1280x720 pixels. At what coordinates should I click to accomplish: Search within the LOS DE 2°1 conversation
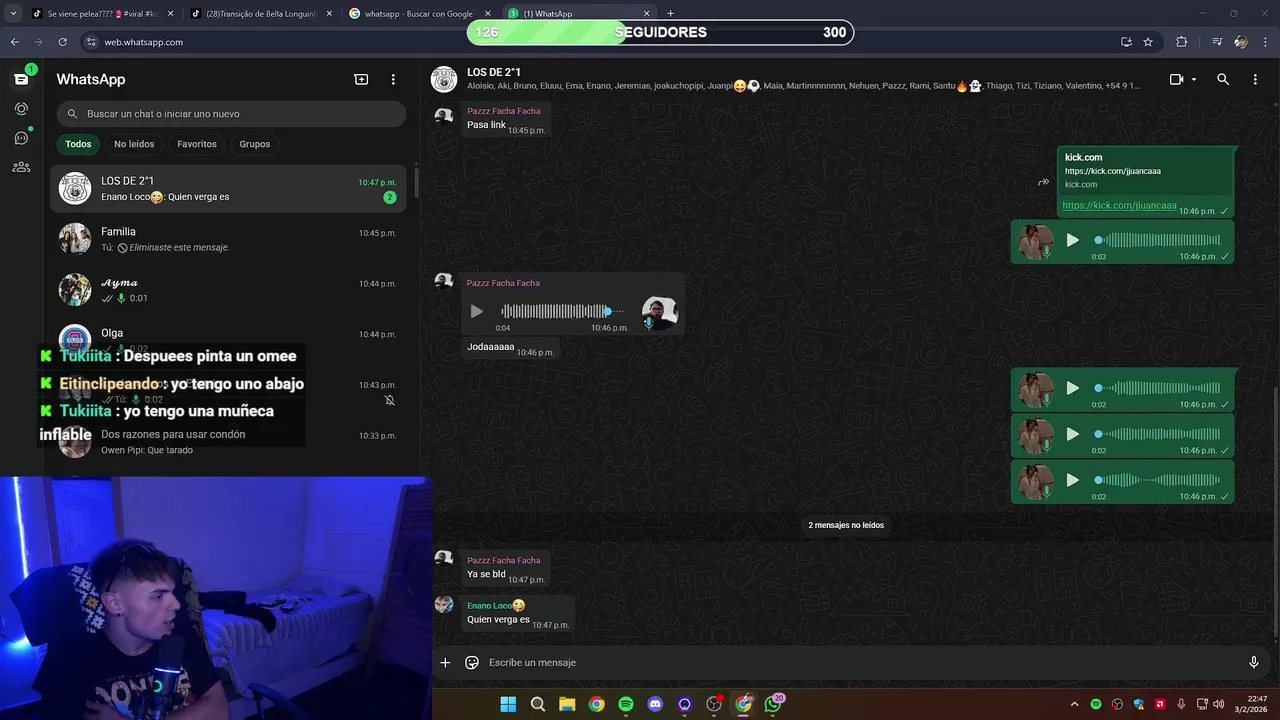click(1222, 79)
